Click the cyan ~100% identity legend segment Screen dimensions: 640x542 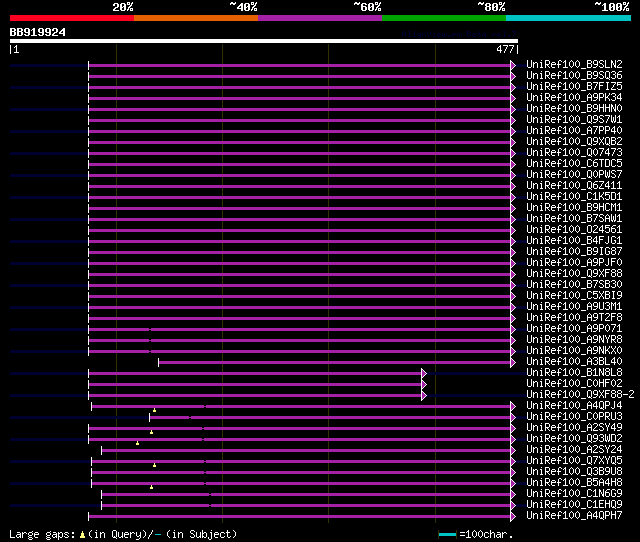click(569, 18)
